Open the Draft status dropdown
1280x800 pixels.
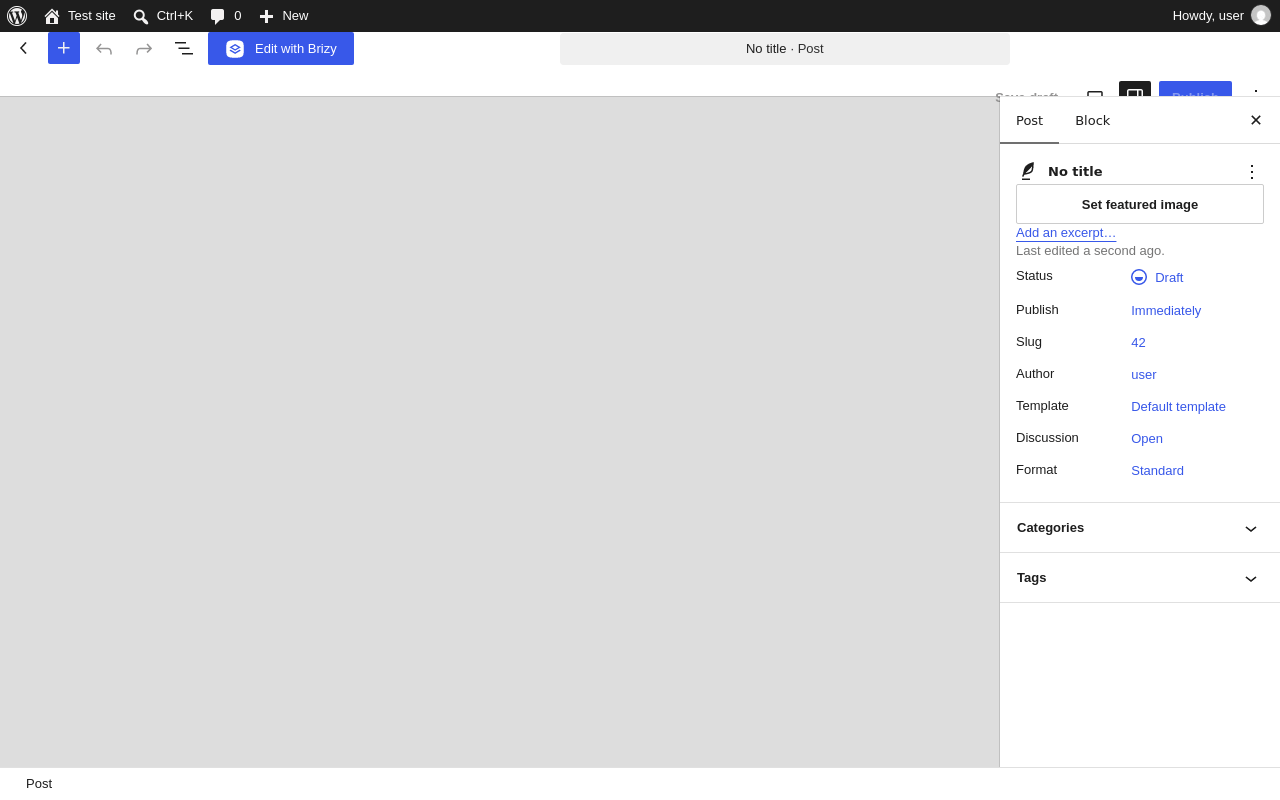tap(1157, 277)
